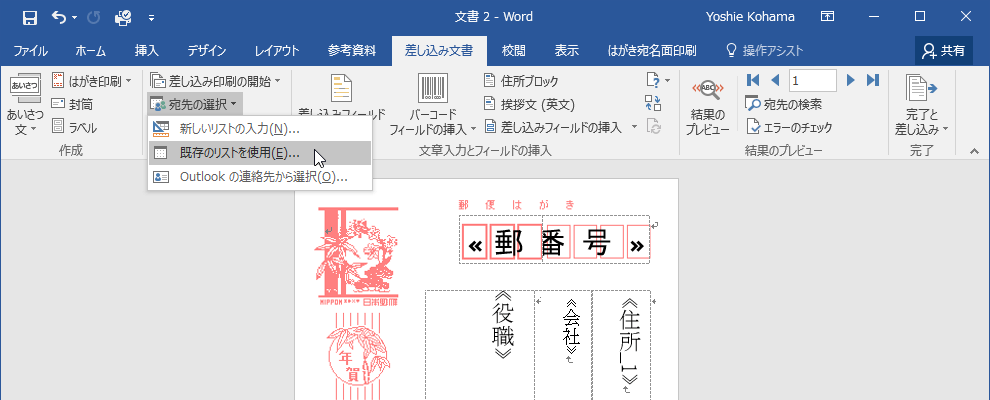Switch to the 表示 tab
The width and height of the screenshot is (990, 400).
click(566, 51)
